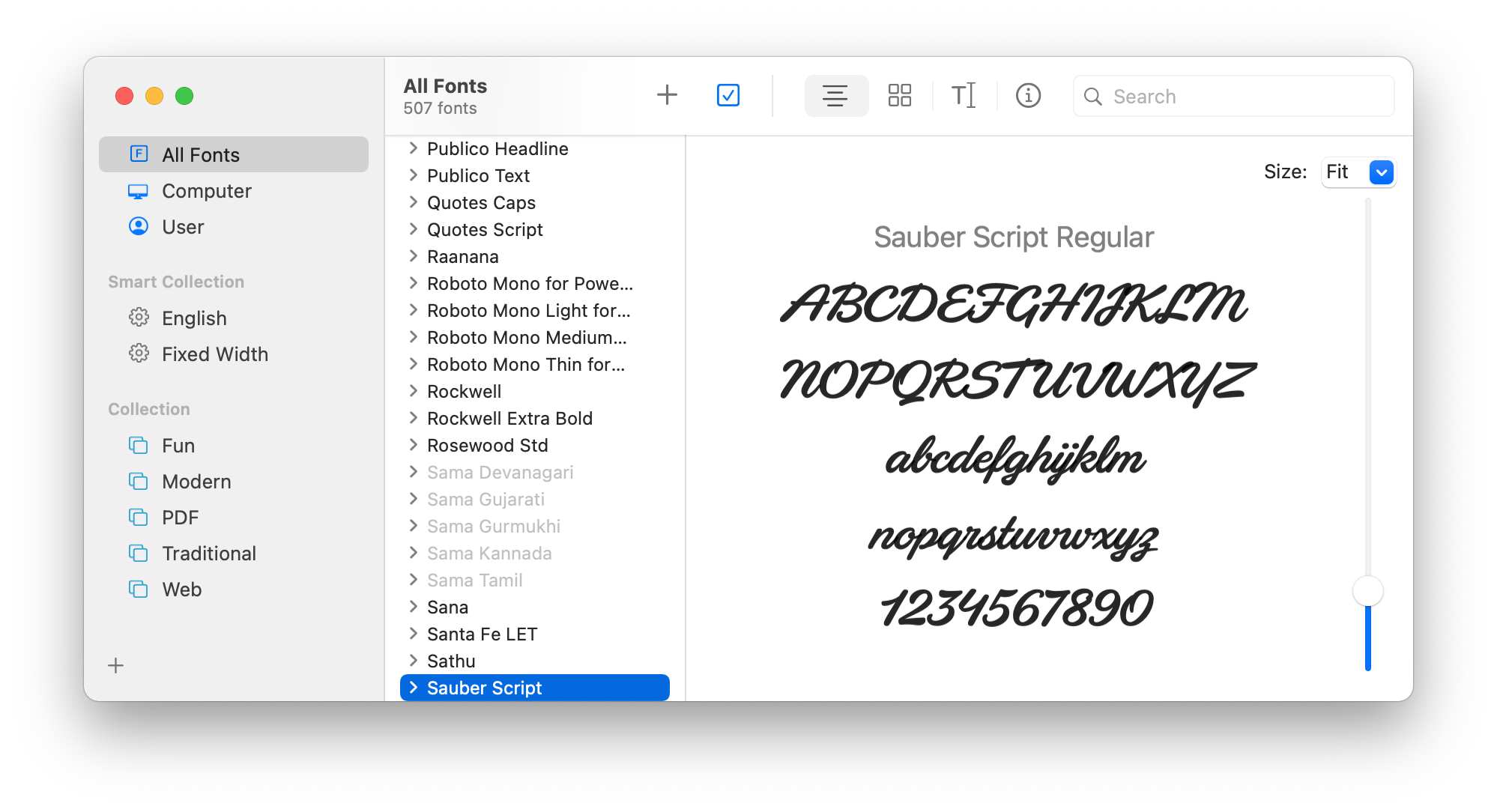Expand the Sauber Script family chevron
The width and height of the screenshot is (1497, 812).
(413, 688)
